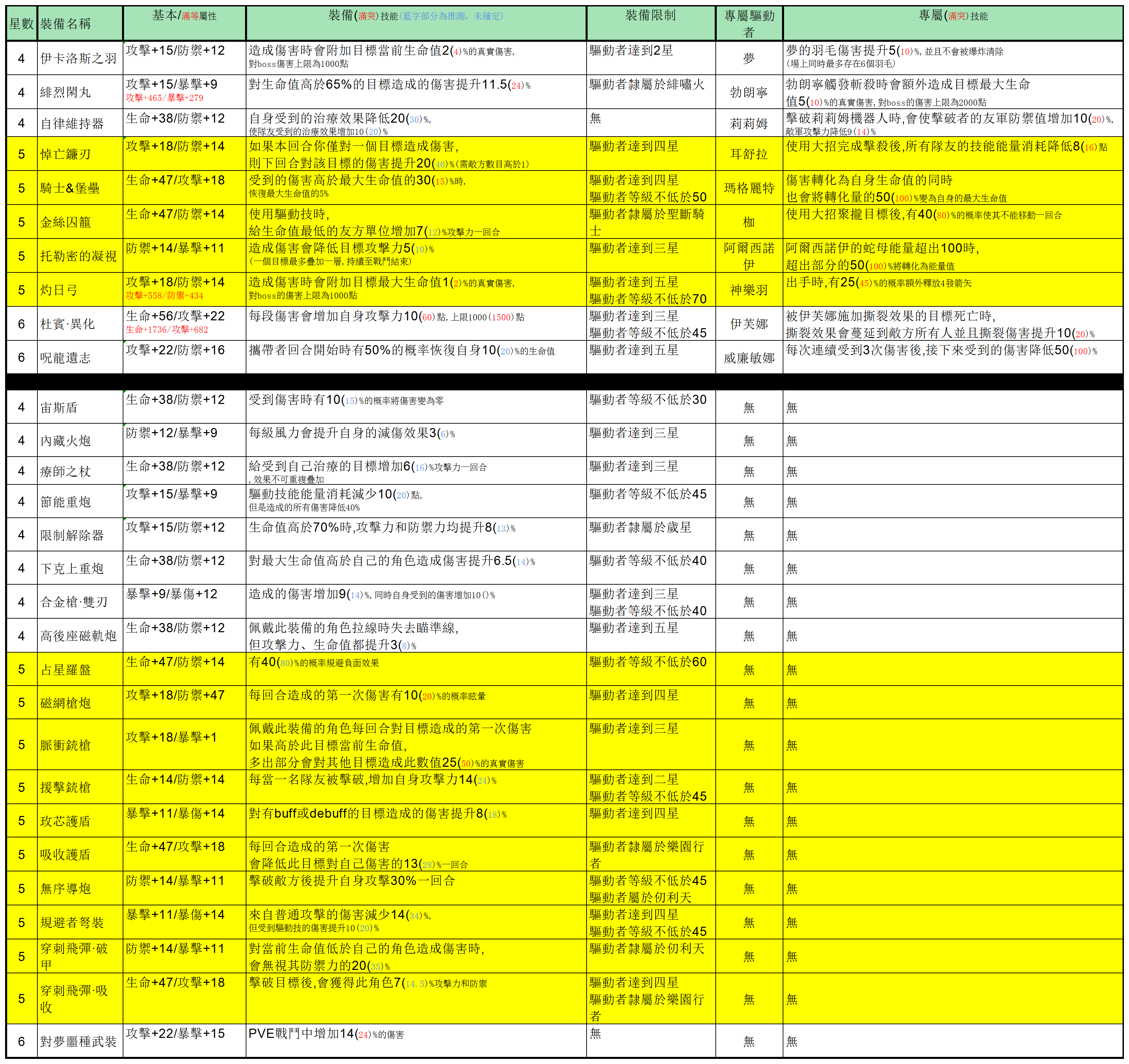The width and height of the screenshot is (1129, 1064).
Task: Click exclusive driver cell 瑪格麗特
Action: [x=748, y=188]
